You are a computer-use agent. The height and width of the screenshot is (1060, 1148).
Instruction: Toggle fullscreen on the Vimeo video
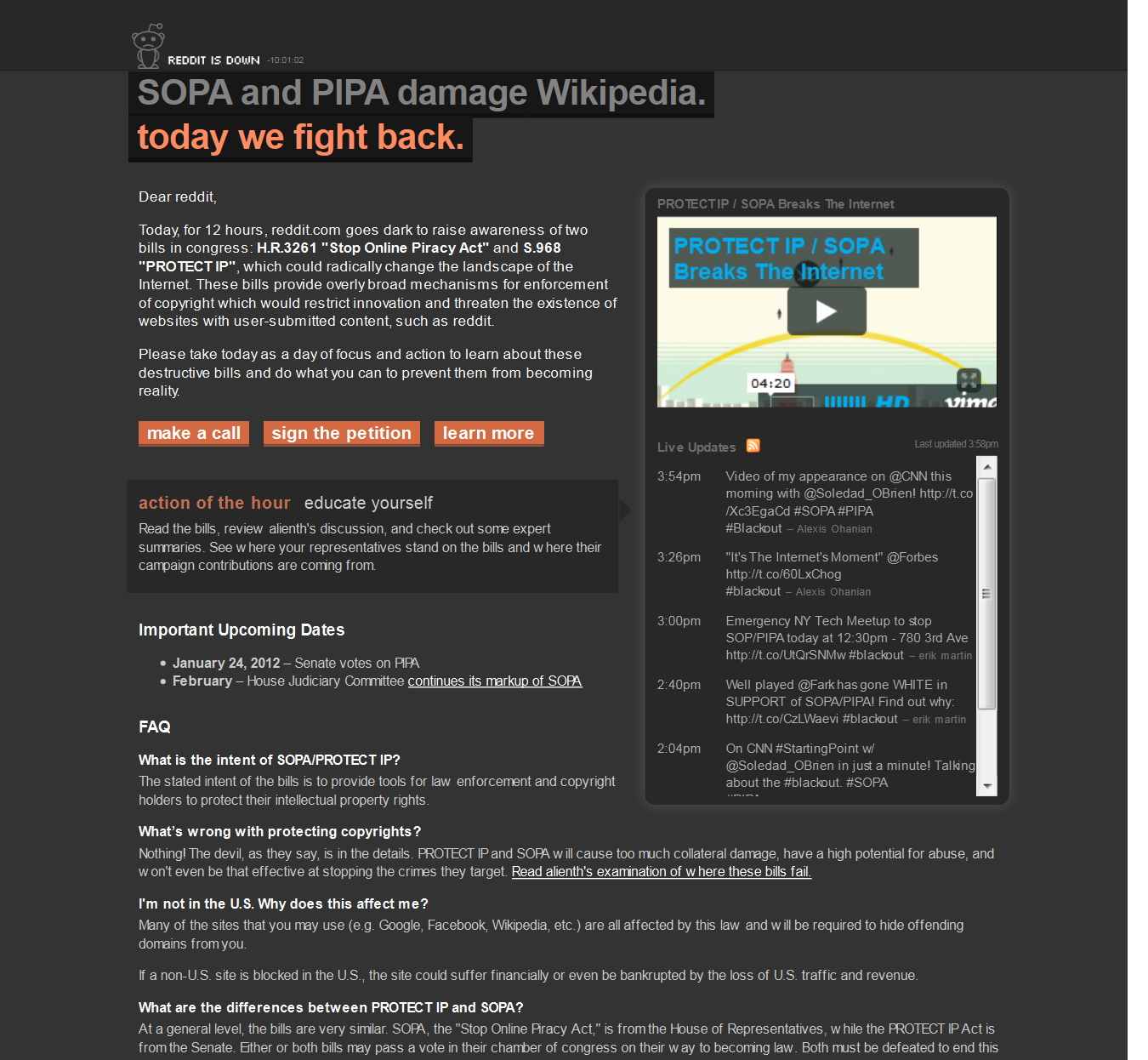point(969,379)
